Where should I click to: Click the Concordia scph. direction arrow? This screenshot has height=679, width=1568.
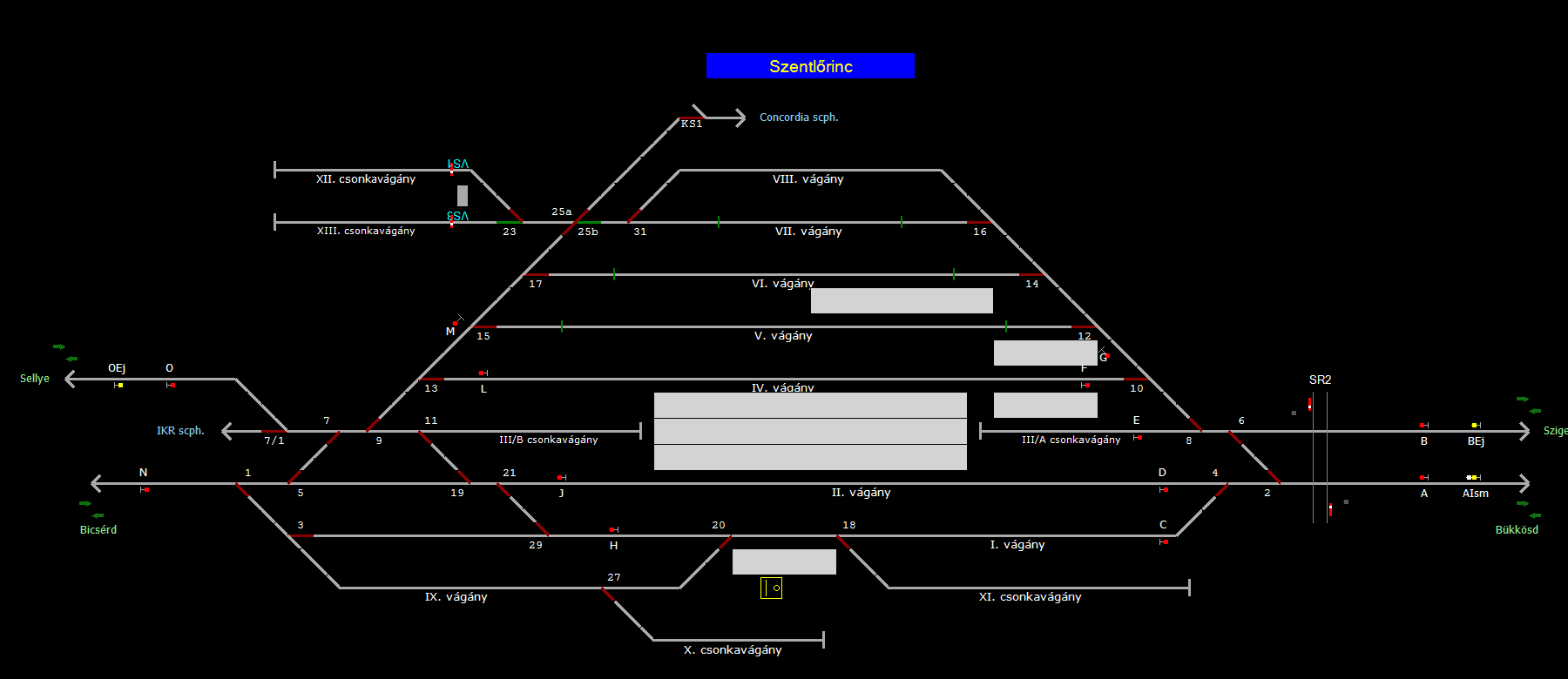739,118
